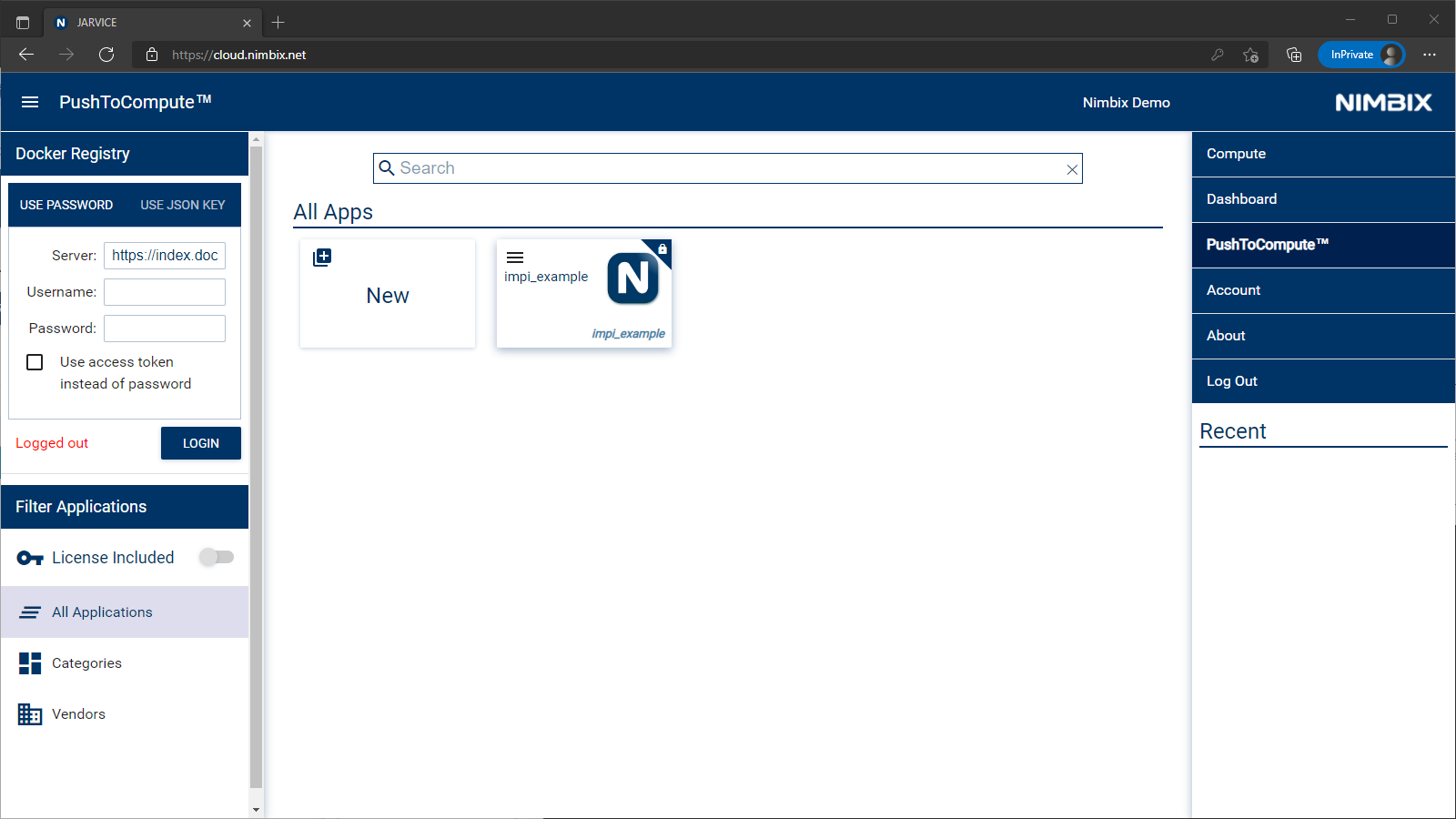Click the InPrivate profile button
Screen dimensions: 1456x819
1361,55
